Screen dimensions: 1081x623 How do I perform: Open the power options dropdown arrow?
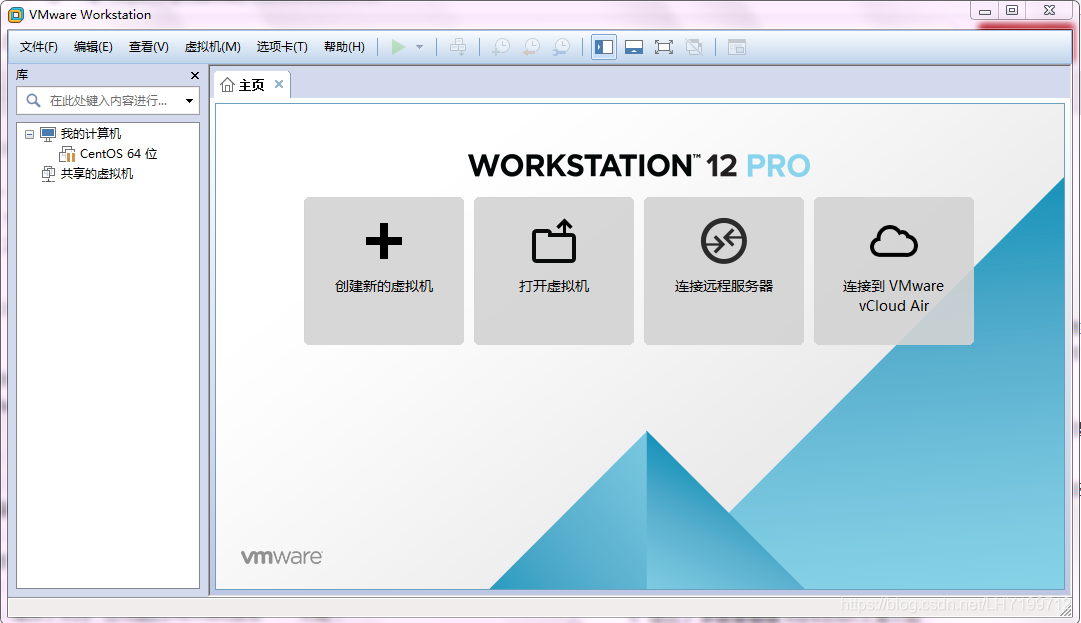(x=419, y=47)
